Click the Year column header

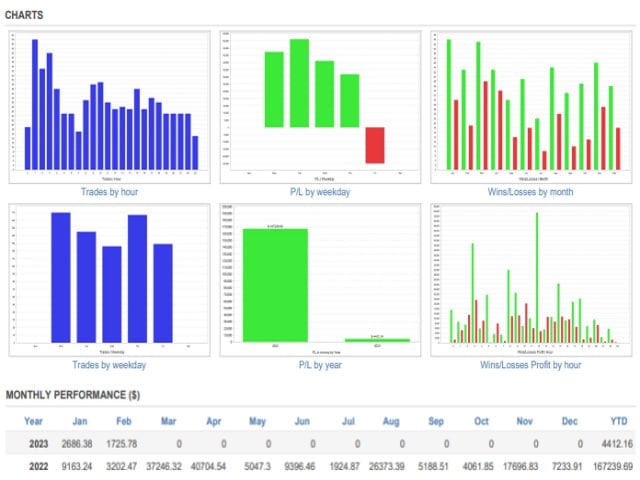tap(33, 421)
